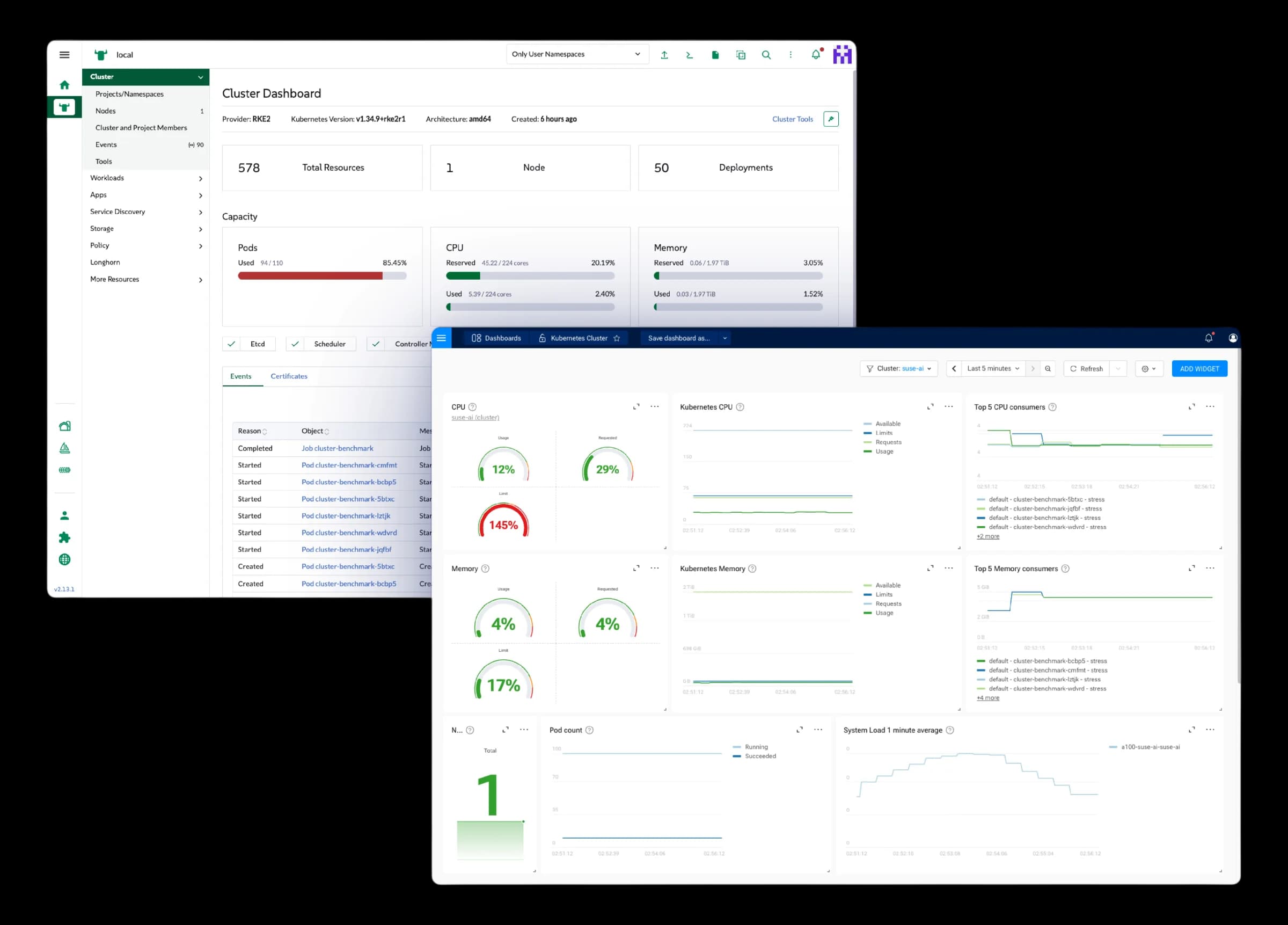Open Top 5 CPU consumers options menu

click(x=1210, y=407)
